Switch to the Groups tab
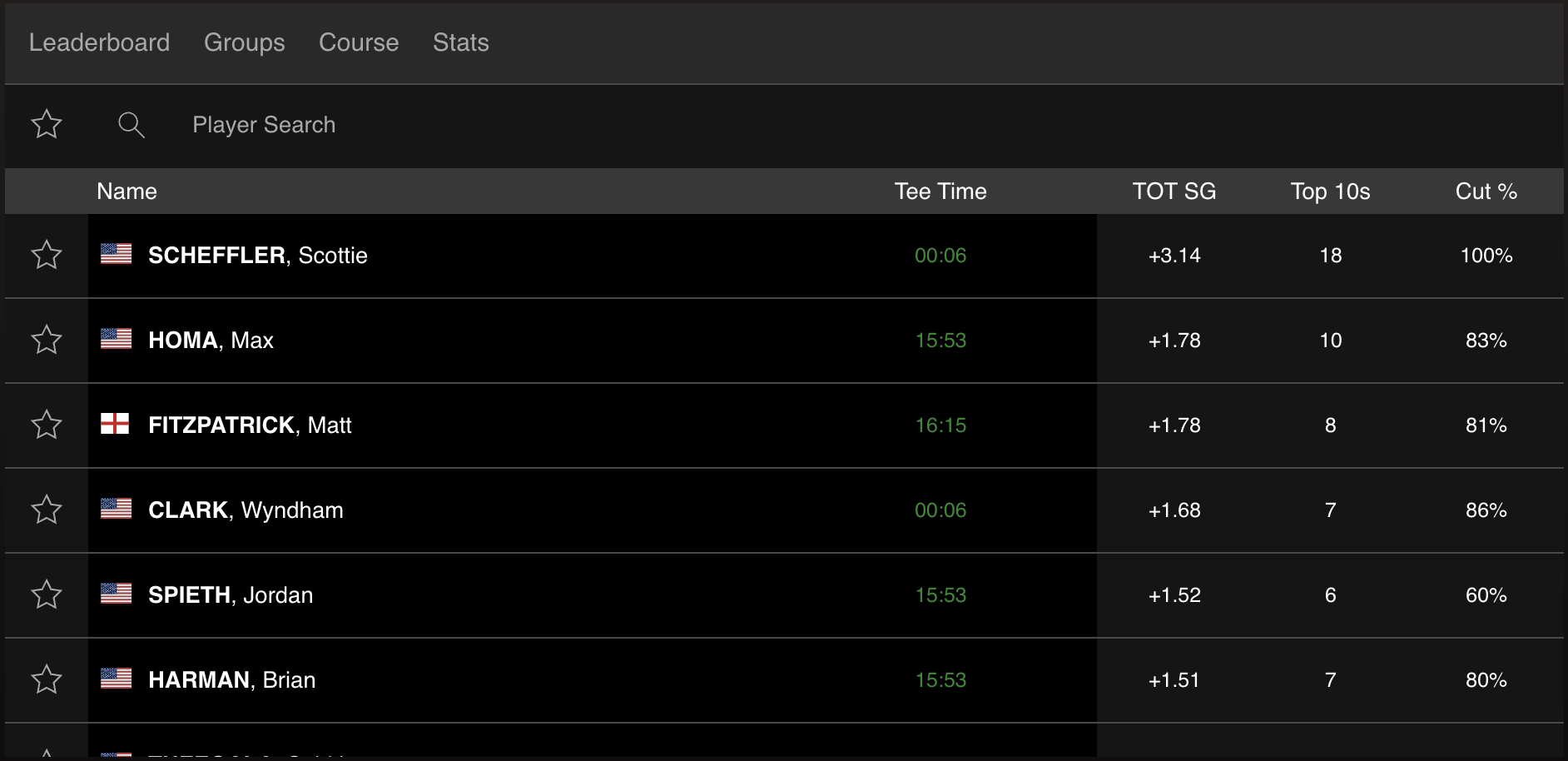The height and width of the screenshot is (761, 1568). tap(244, 42)
